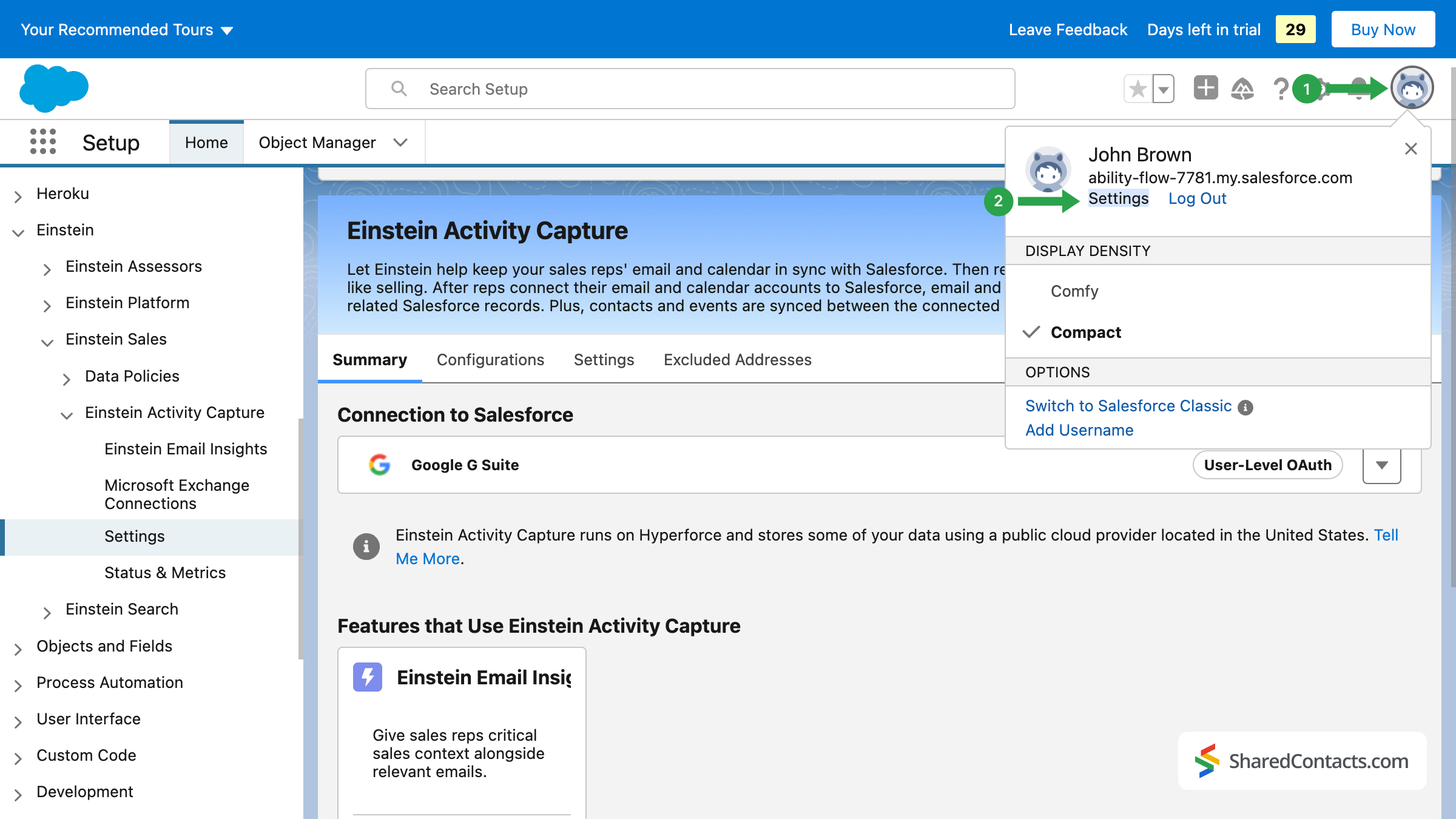Open Google G Suite connection dropdown
Viewport: 1456px width, 819px height.
pyautogui.click(x=1381, y=465)
